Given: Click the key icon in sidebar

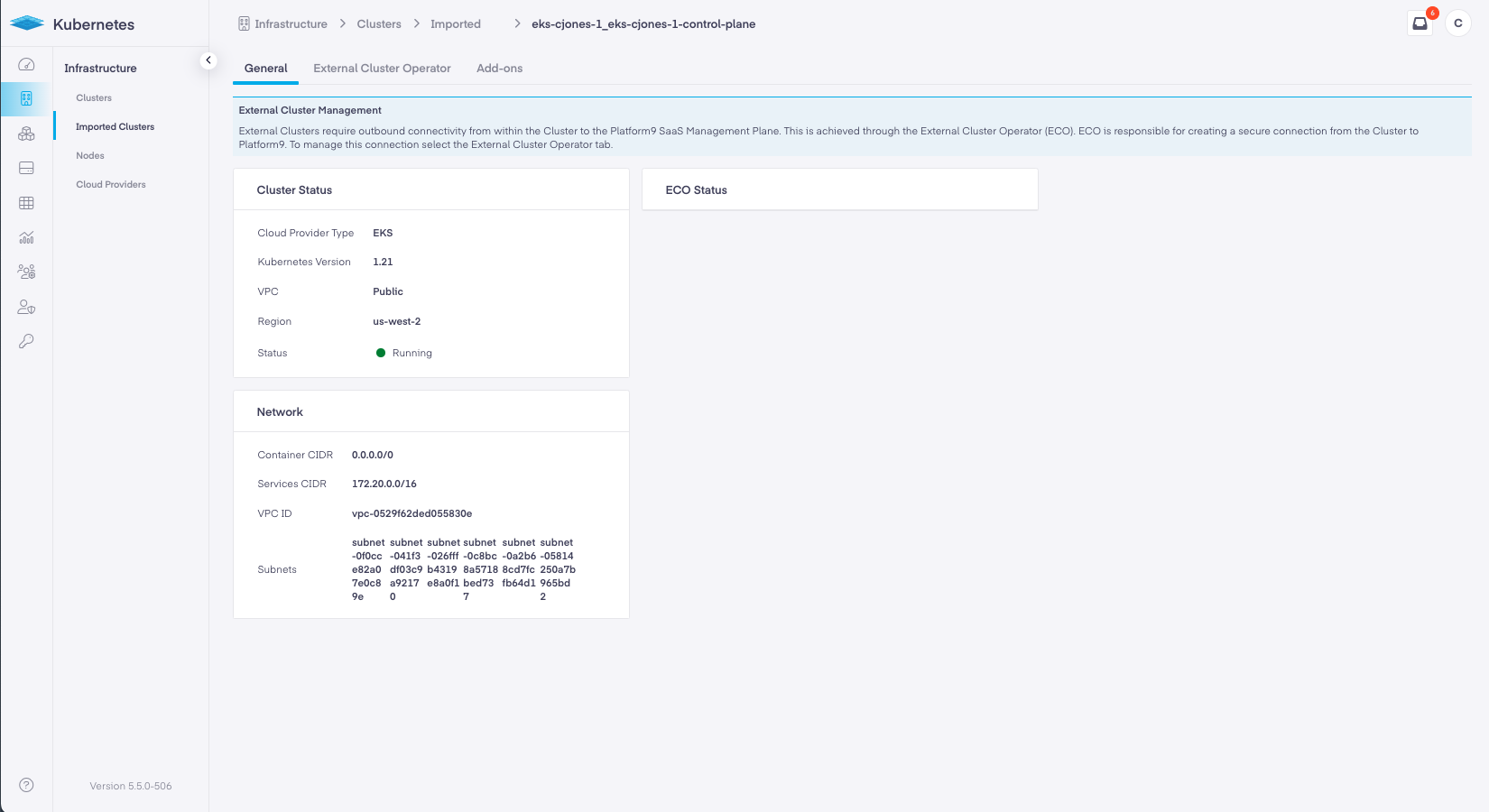Looking at the screenshot, I should pyautogui.click(x=26, y=341).
